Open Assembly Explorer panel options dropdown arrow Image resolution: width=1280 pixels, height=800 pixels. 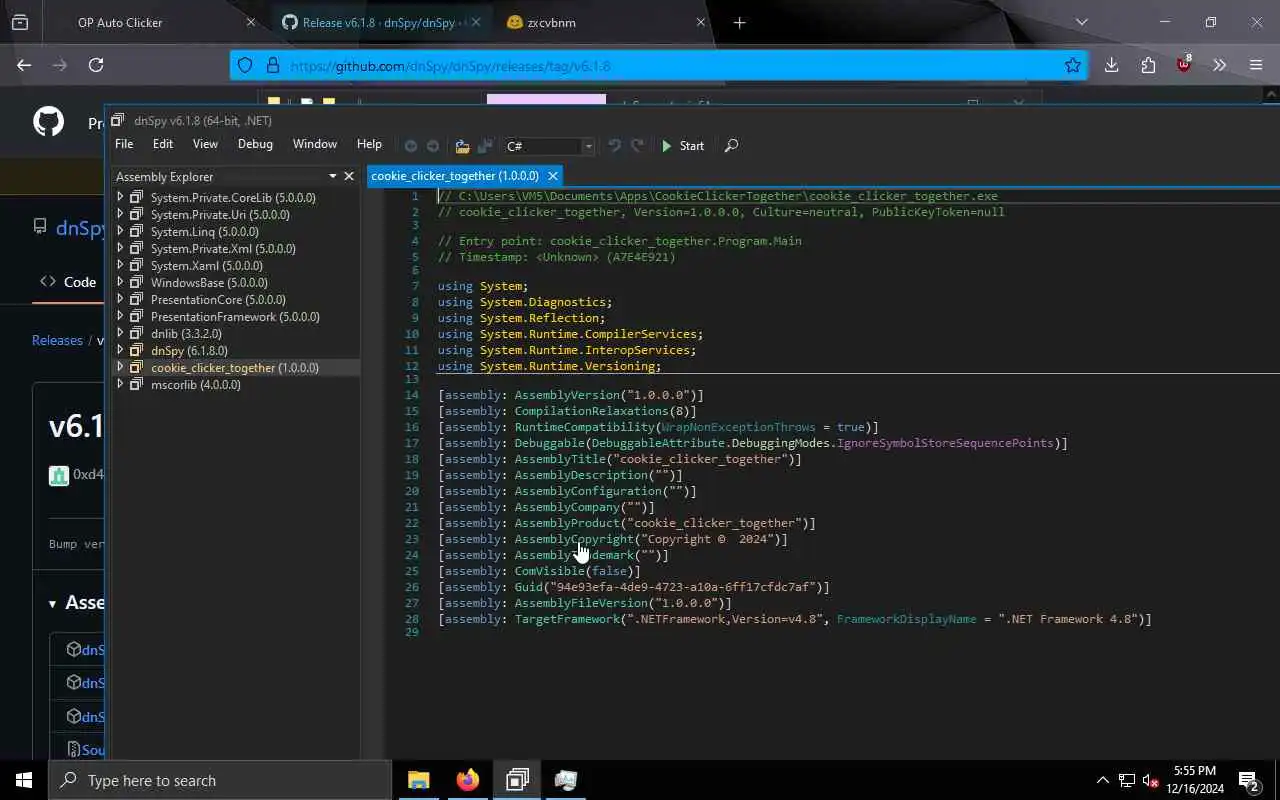pos(333,176)
